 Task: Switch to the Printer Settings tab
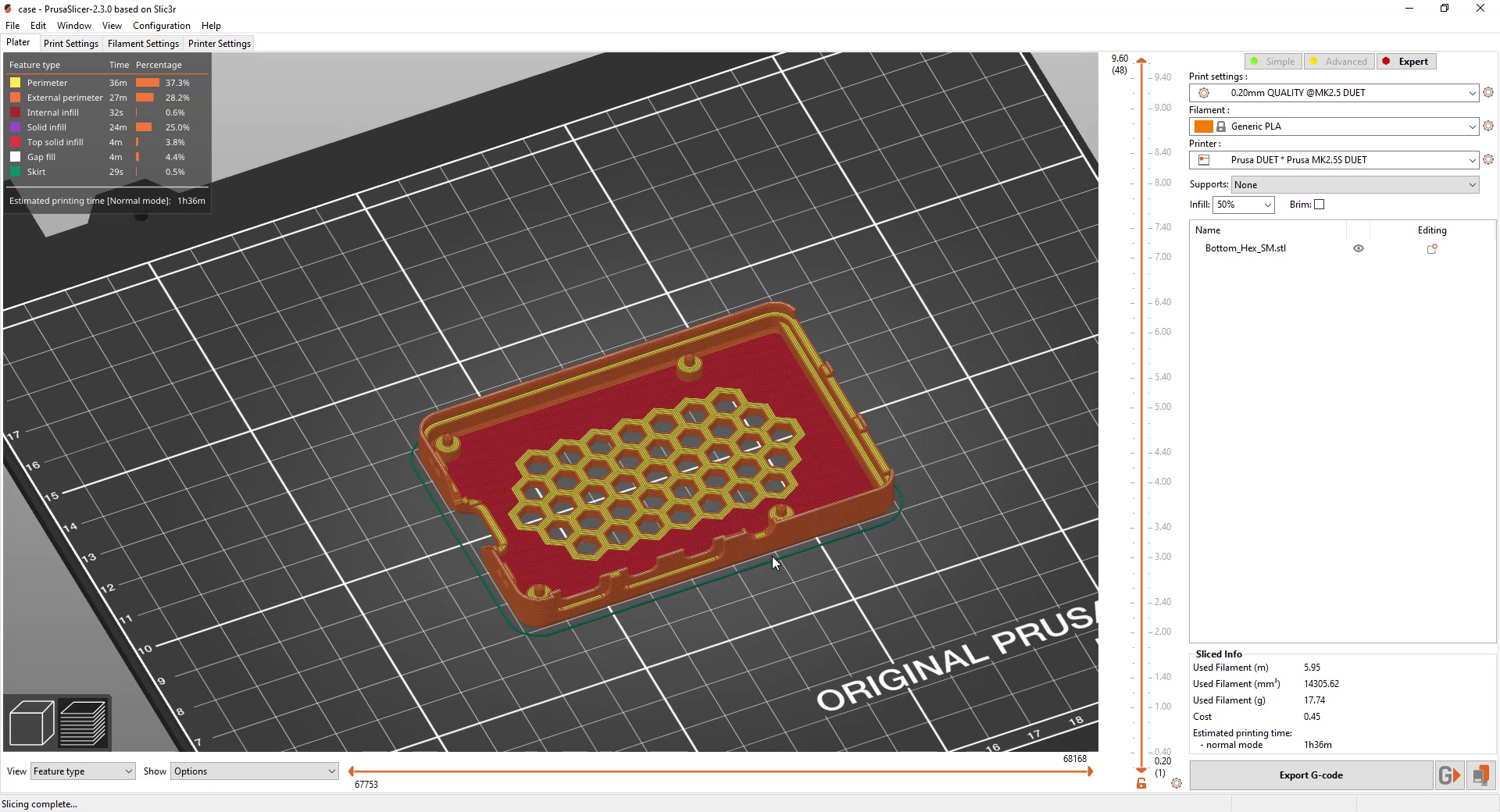(x=219, y=43)
